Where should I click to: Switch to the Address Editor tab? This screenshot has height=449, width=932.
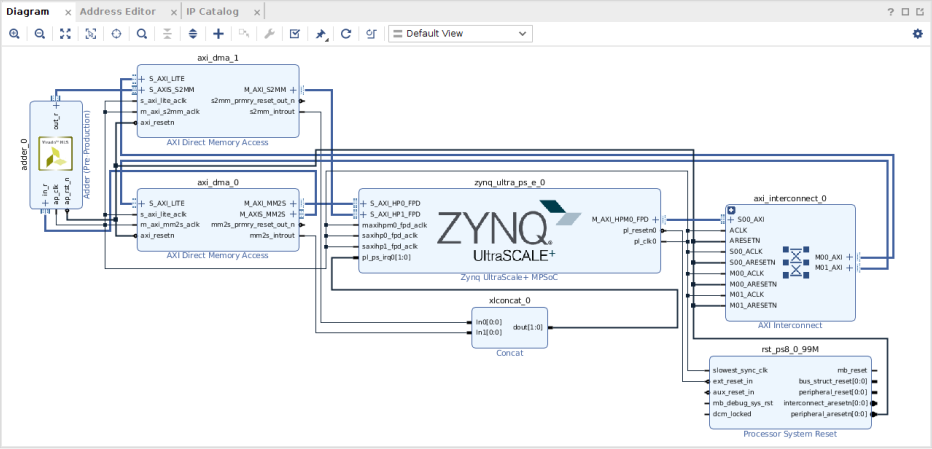tap(117, 11)
